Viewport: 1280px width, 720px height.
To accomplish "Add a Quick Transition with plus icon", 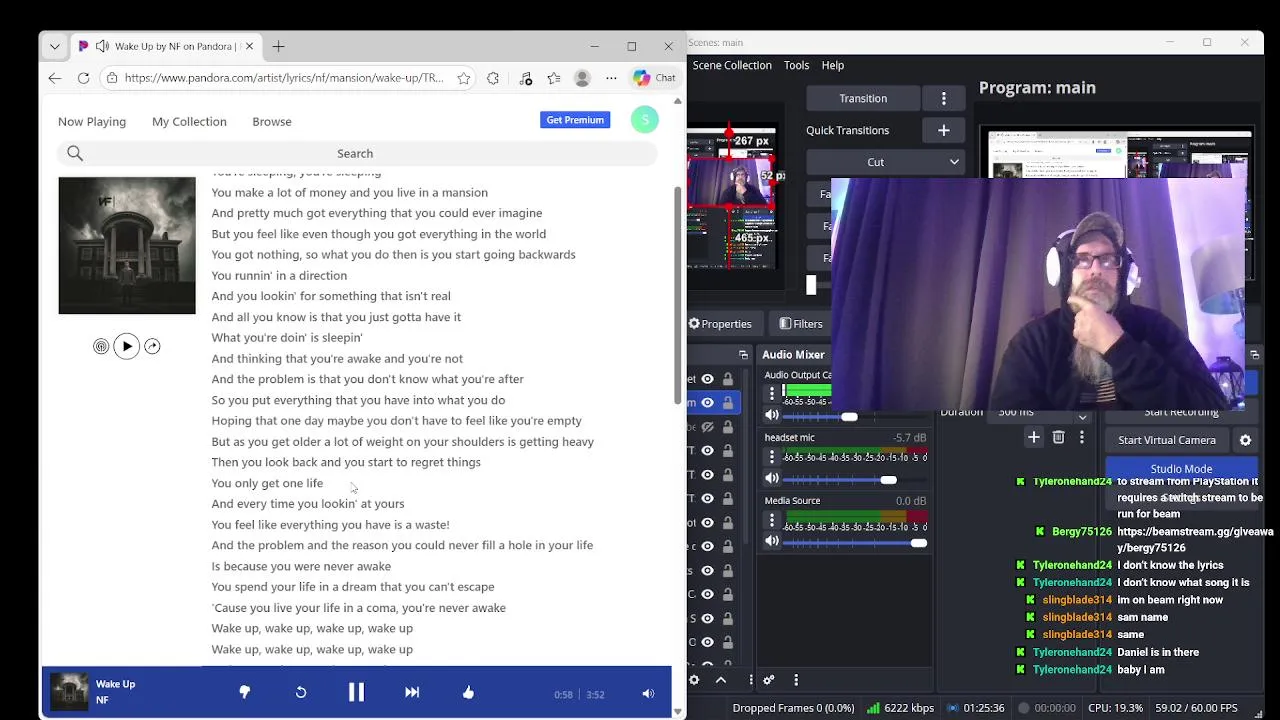I will 943,130.
